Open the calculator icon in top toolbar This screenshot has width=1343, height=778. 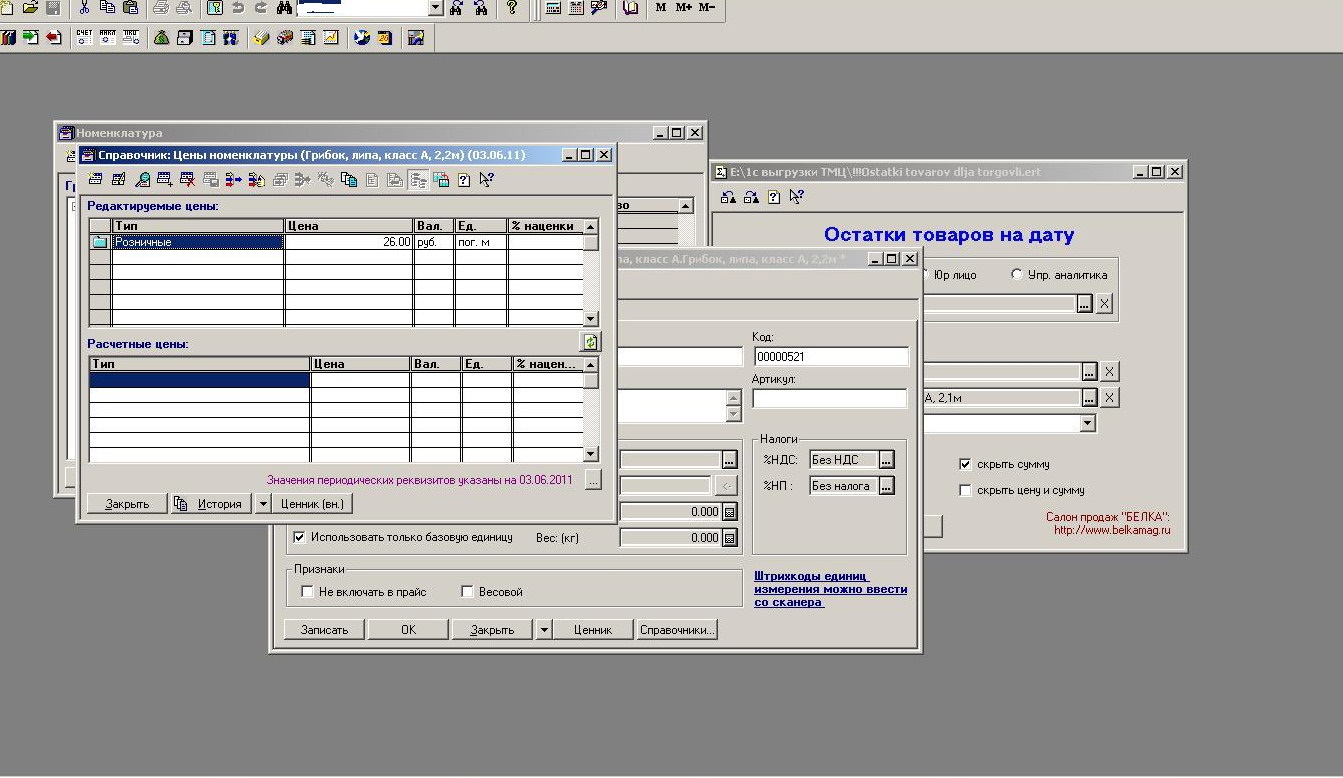[553, 8]
